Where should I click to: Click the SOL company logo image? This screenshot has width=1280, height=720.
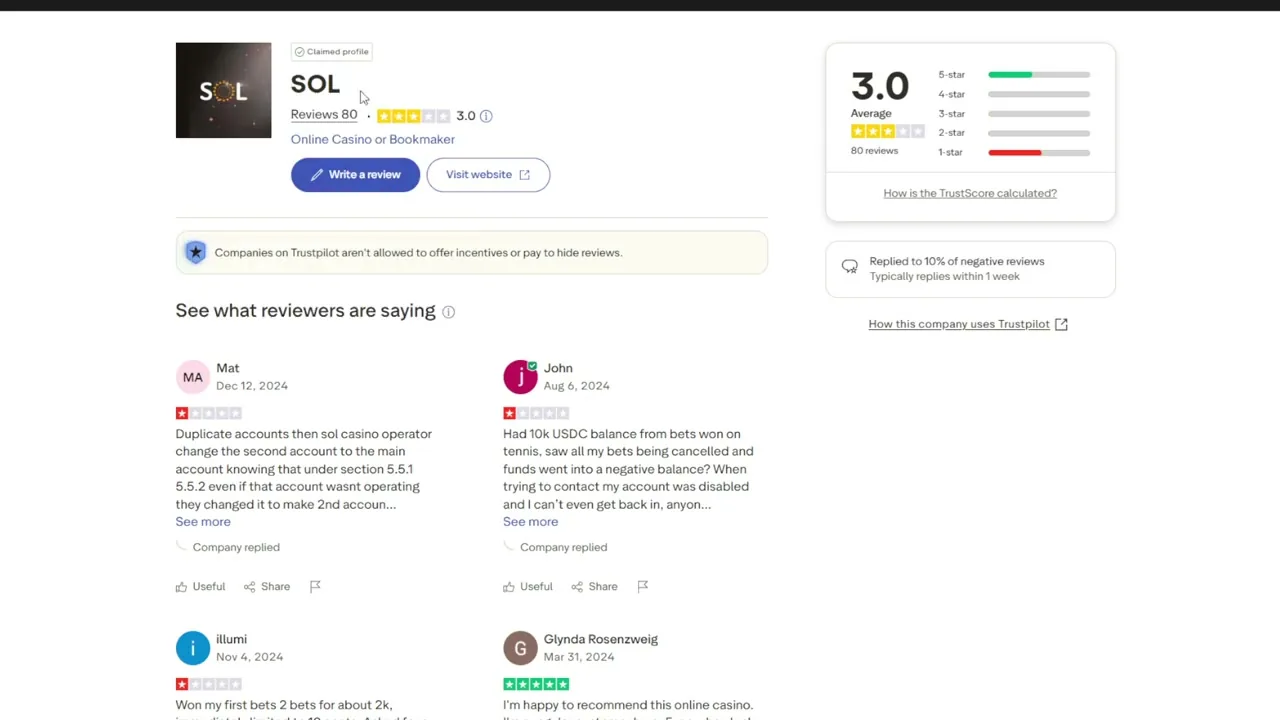[223, 90]
